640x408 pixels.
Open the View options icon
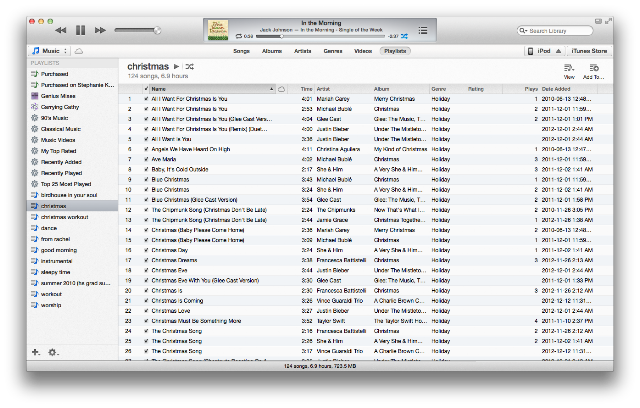[x=569, y=71]
